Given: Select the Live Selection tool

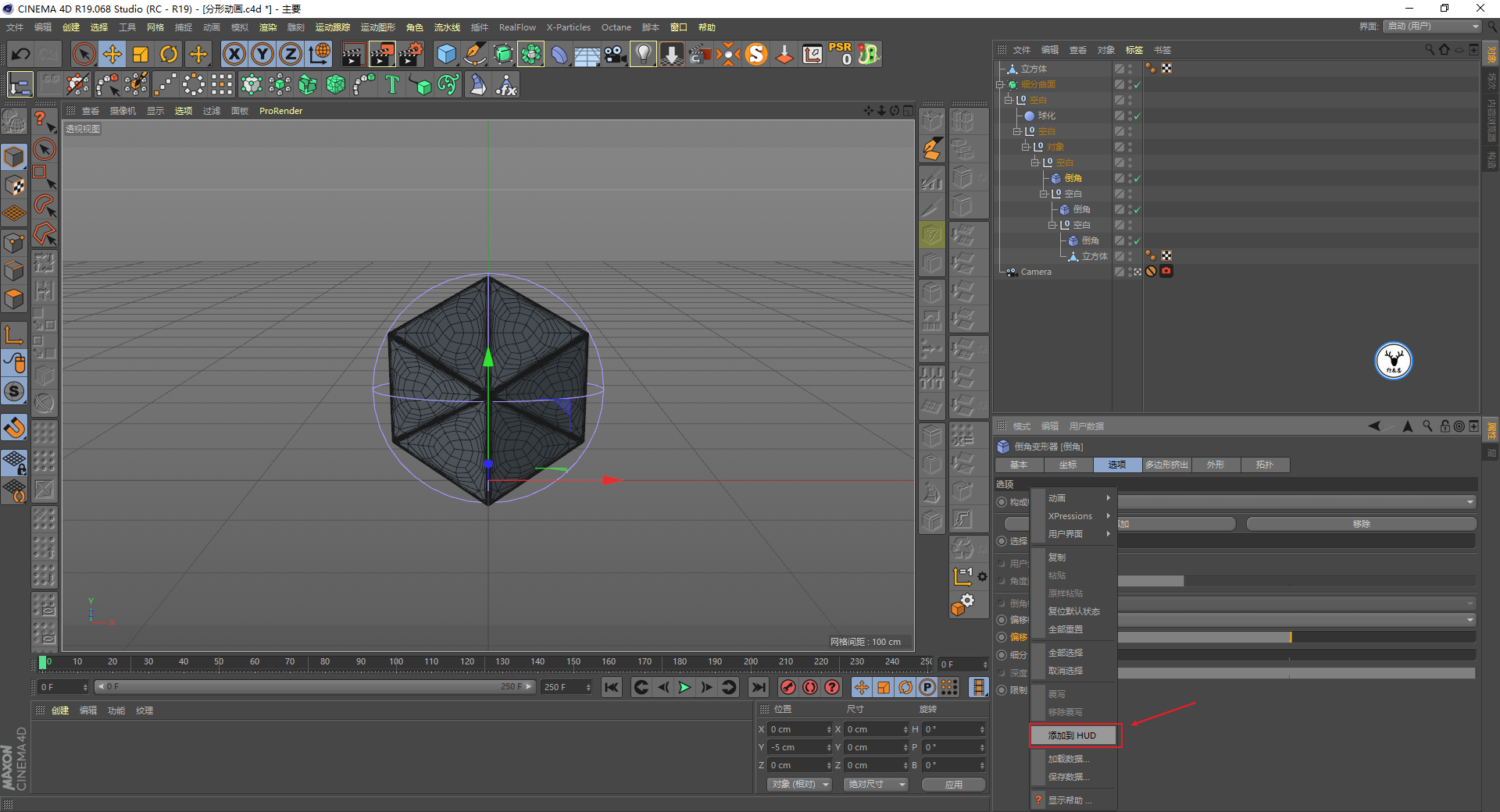Looking at the screenshot, I should coord(84,54).
